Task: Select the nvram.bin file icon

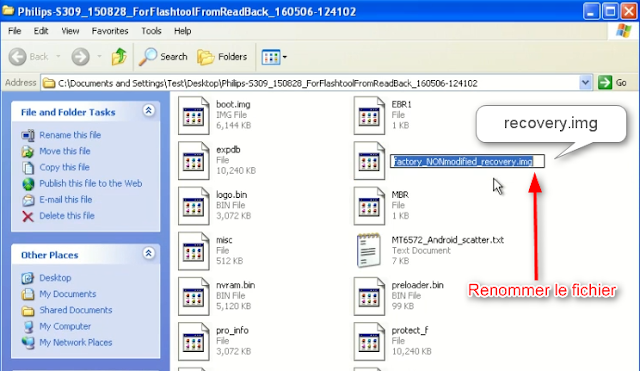Action: point(193,296)
